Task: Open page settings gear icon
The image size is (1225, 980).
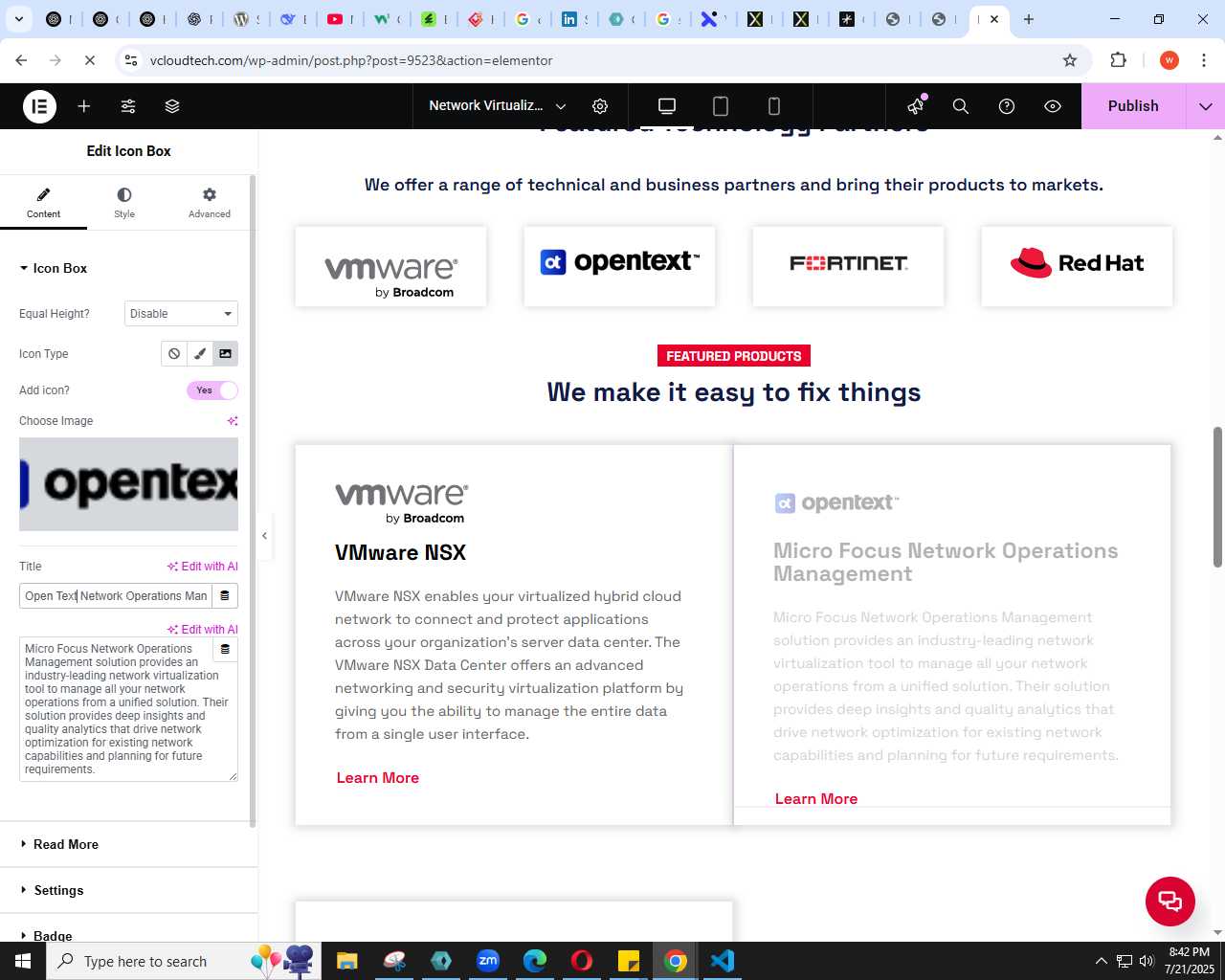Action: click(x=600, y=106)
